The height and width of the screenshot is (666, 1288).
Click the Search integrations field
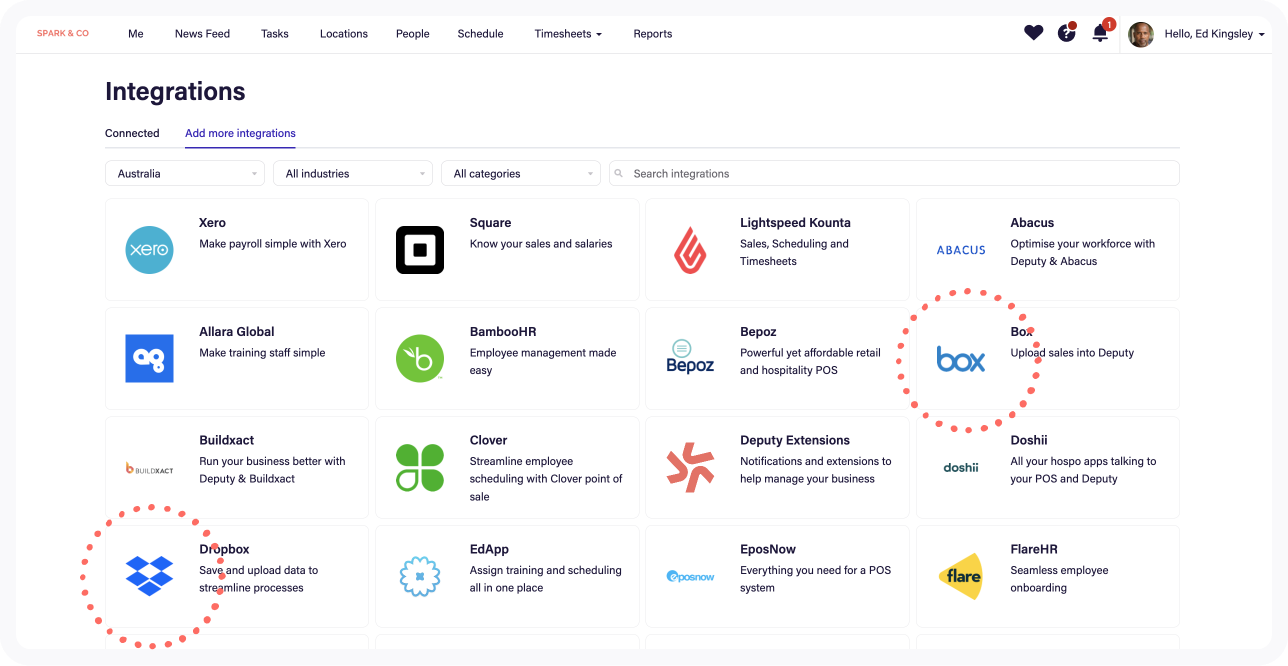click(900, 173)
